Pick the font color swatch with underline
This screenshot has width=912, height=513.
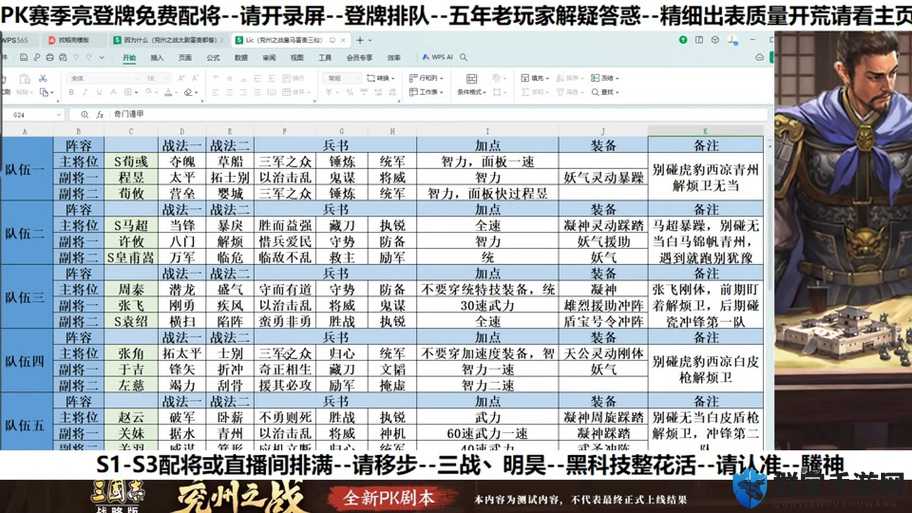point(168,92)
